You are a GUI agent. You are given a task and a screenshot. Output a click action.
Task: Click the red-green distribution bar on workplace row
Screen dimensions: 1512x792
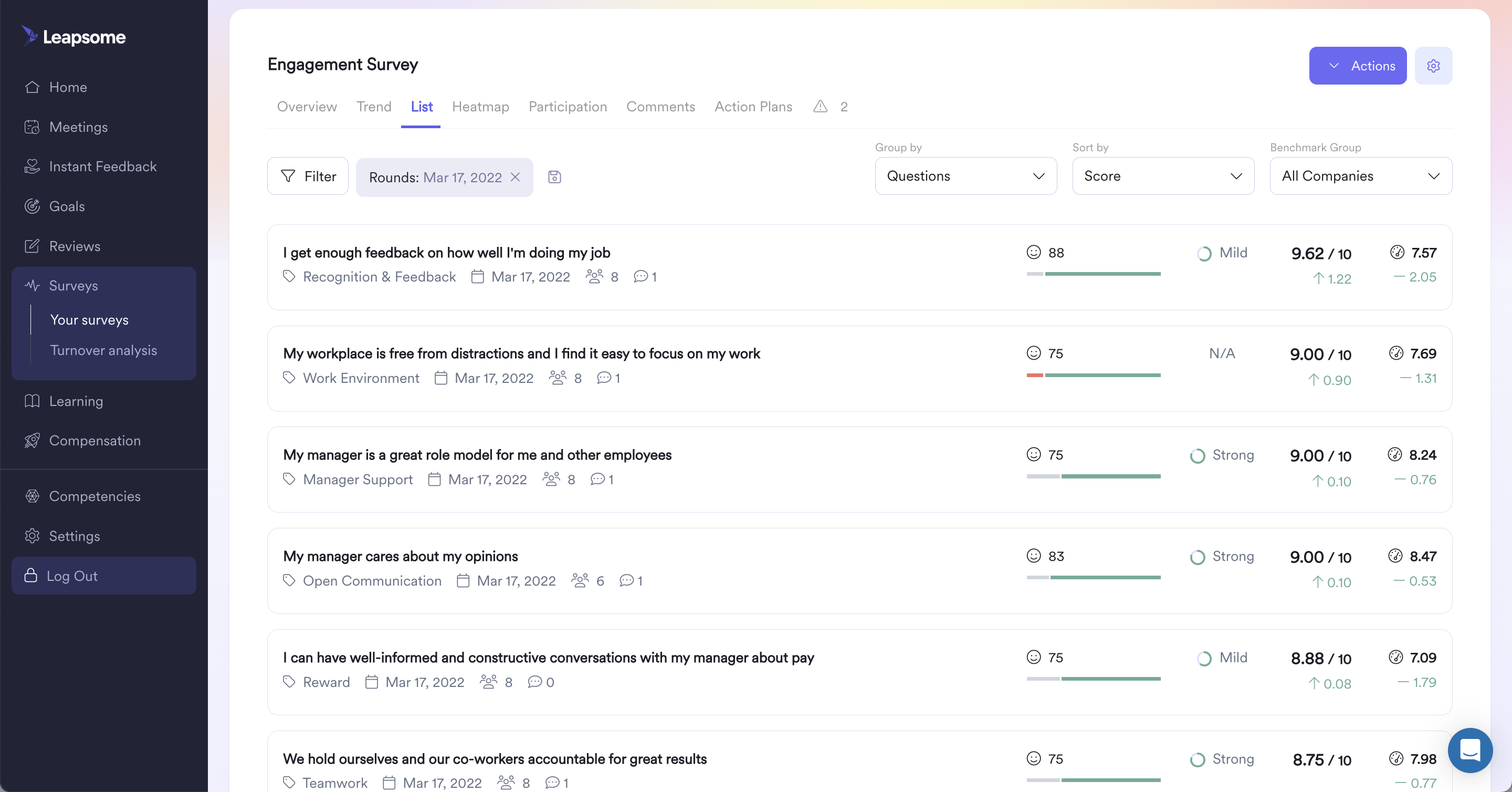(x=1093, y=375)
